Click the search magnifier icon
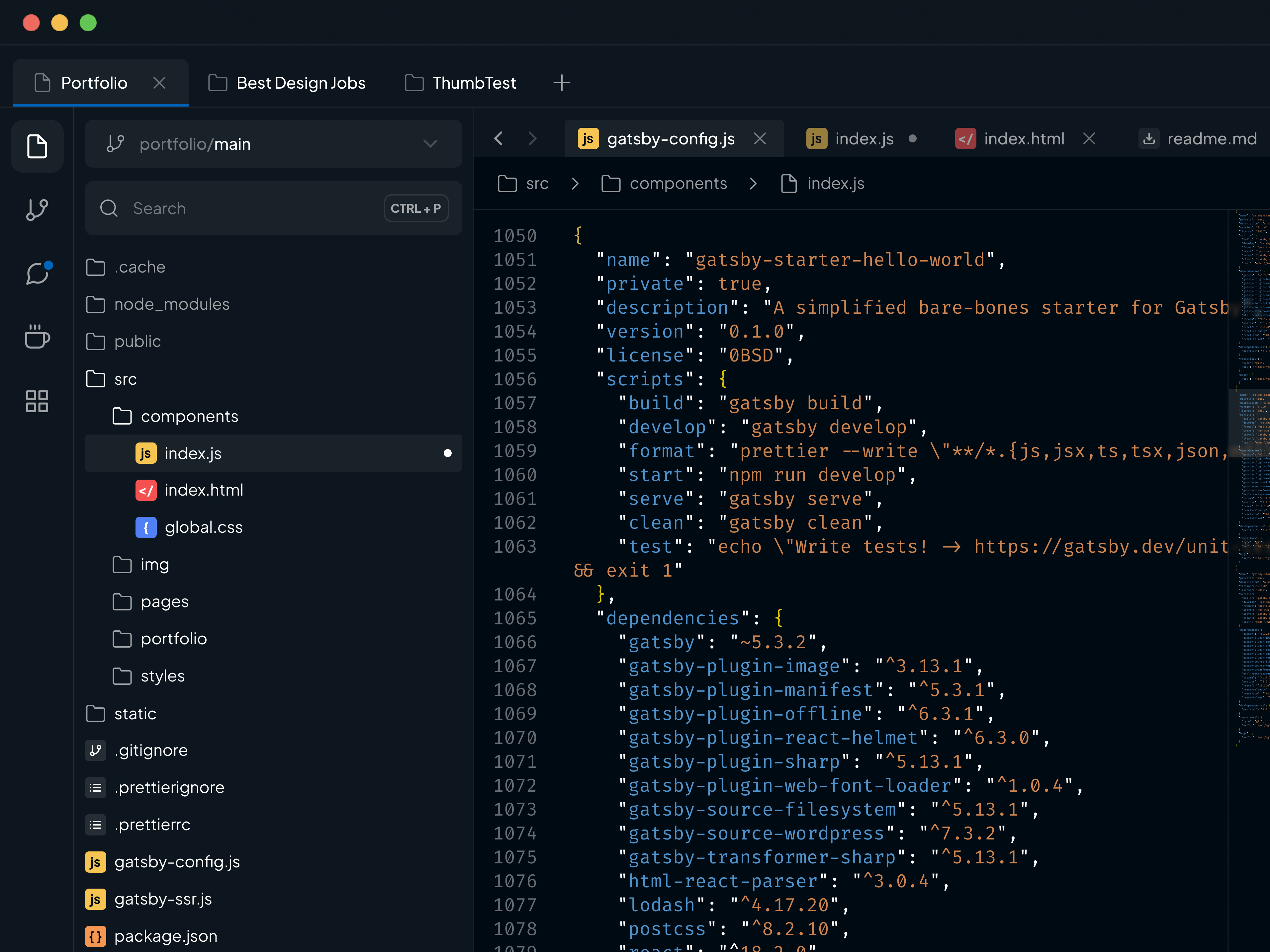Image resolution: width=1270 pixels, height=952 pixels. pos(109,208)
